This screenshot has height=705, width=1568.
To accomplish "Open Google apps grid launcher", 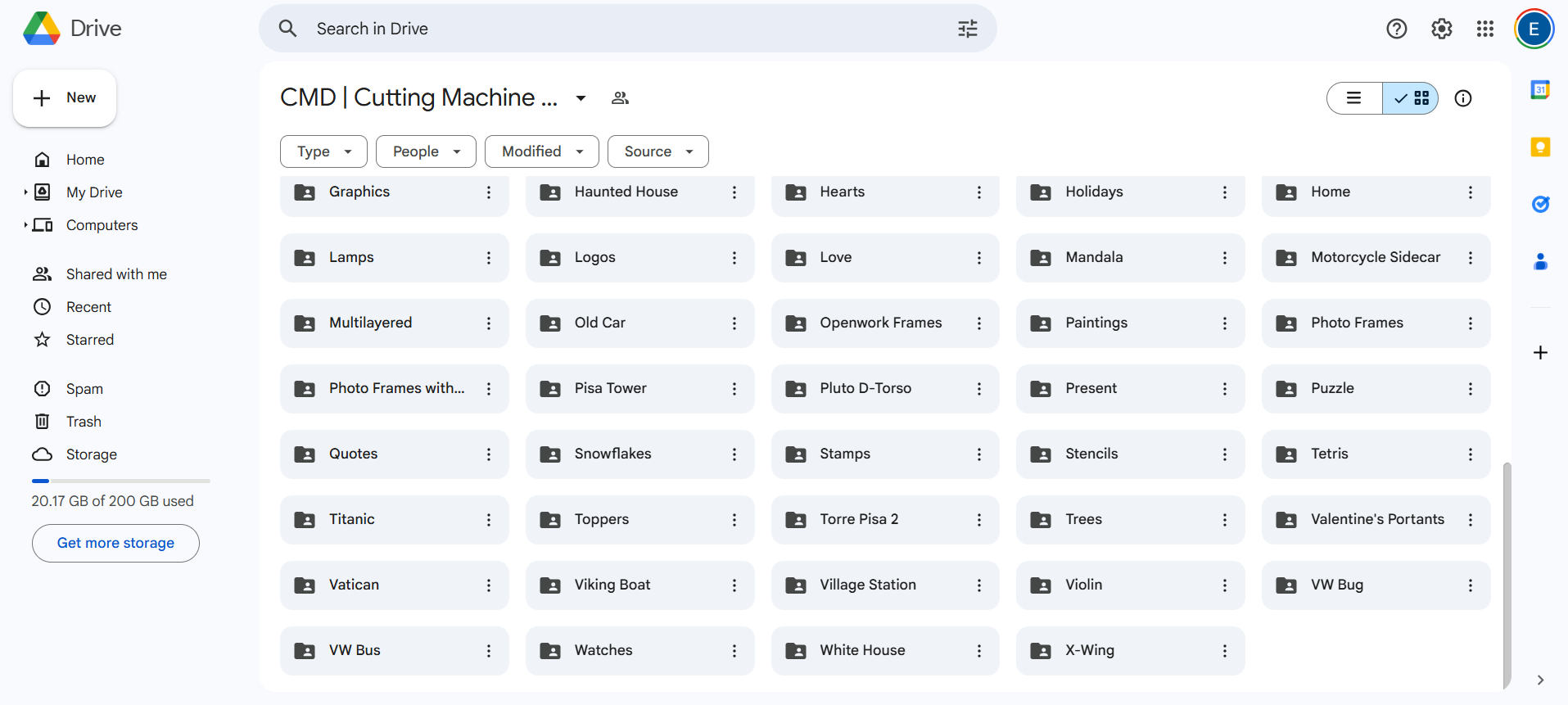I will coord(1485,29).
